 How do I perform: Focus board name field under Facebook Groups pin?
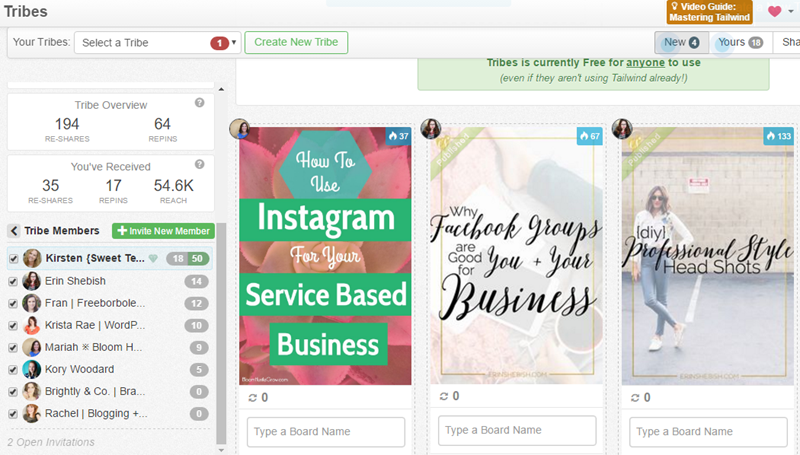[517, 431]
